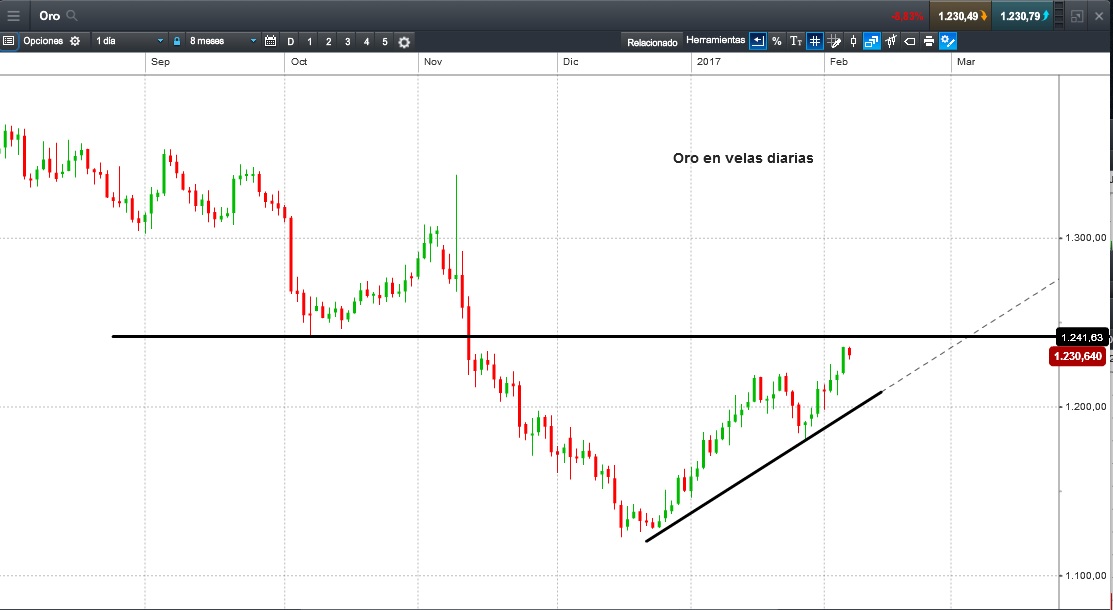This screenshot has width=1113, height=610.
Task: Open the hamburger main menu
Action: 13,16
